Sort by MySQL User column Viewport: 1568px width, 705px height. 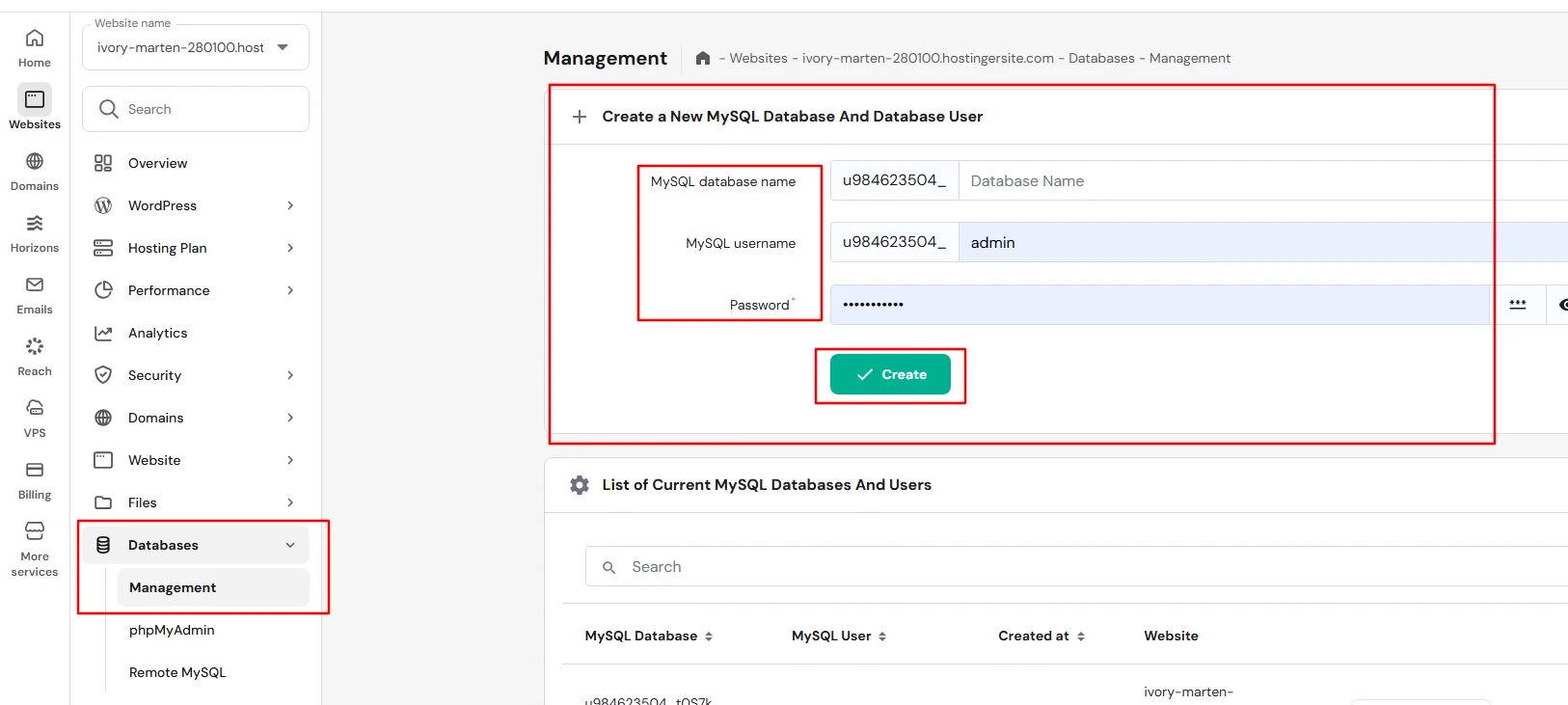click(x=839, y=637)
